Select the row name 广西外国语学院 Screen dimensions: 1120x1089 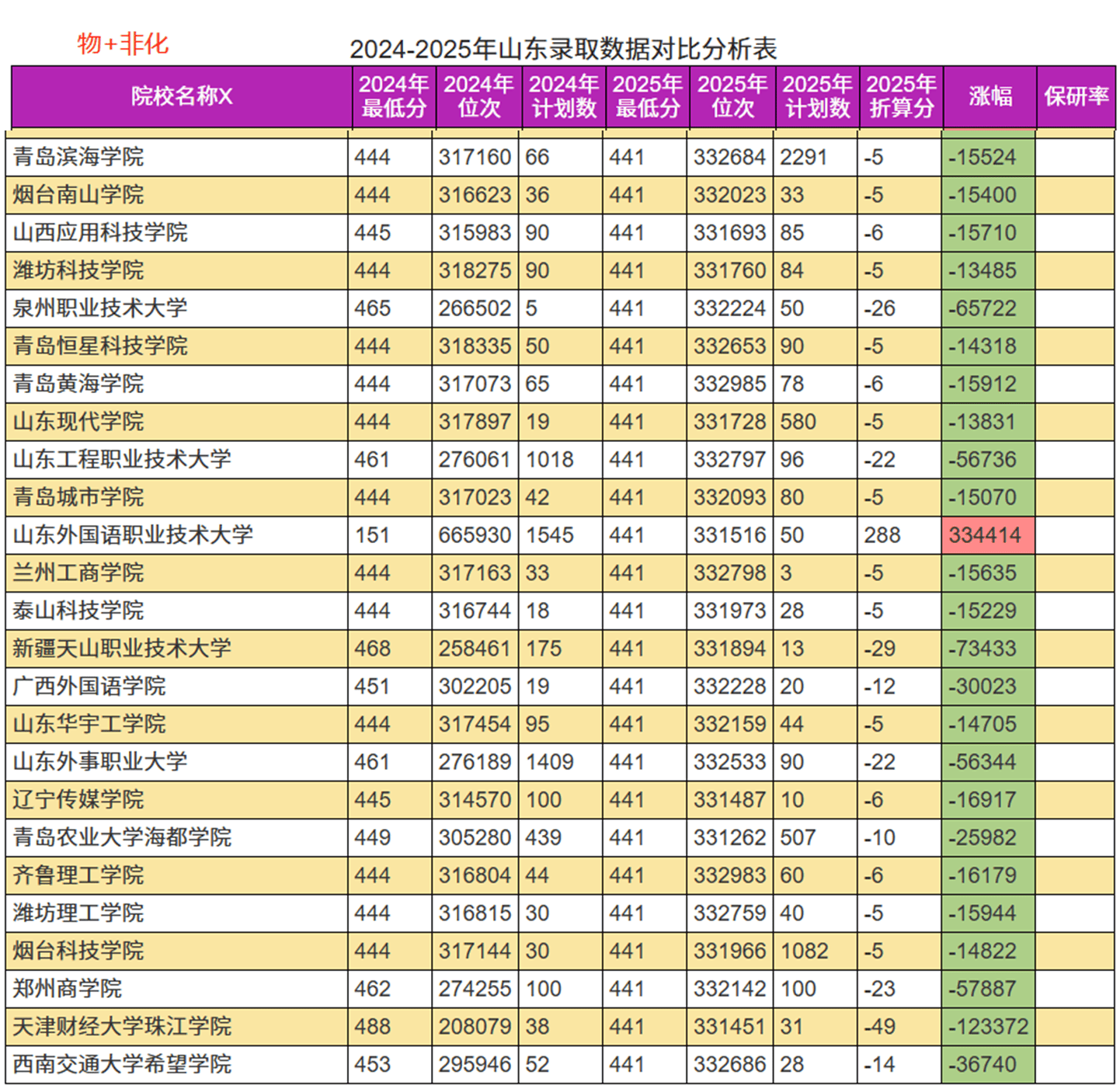(x=89, y=686)
